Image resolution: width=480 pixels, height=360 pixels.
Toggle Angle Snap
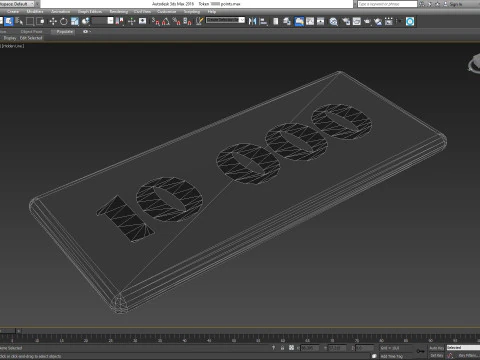pos(166,21)
